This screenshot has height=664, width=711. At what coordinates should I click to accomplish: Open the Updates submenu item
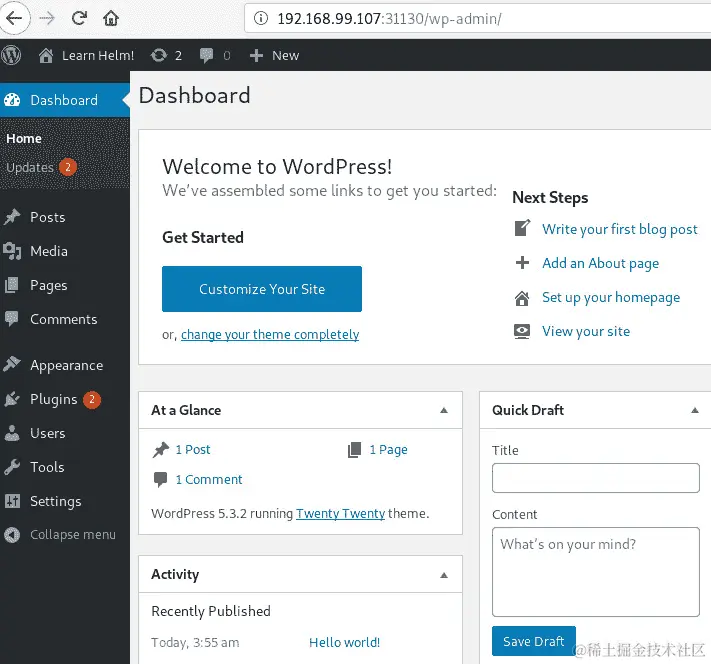pos(41,167)
